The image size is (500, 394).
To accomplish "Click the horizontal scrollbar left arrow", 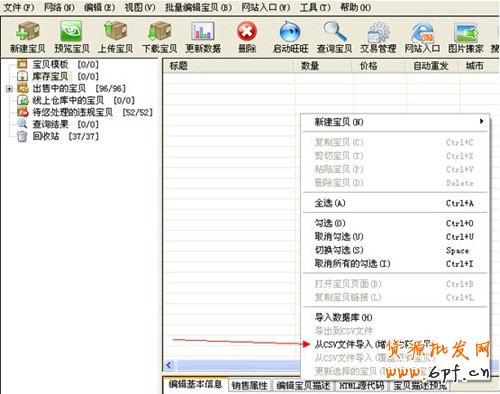I will [x=169, y=365].
